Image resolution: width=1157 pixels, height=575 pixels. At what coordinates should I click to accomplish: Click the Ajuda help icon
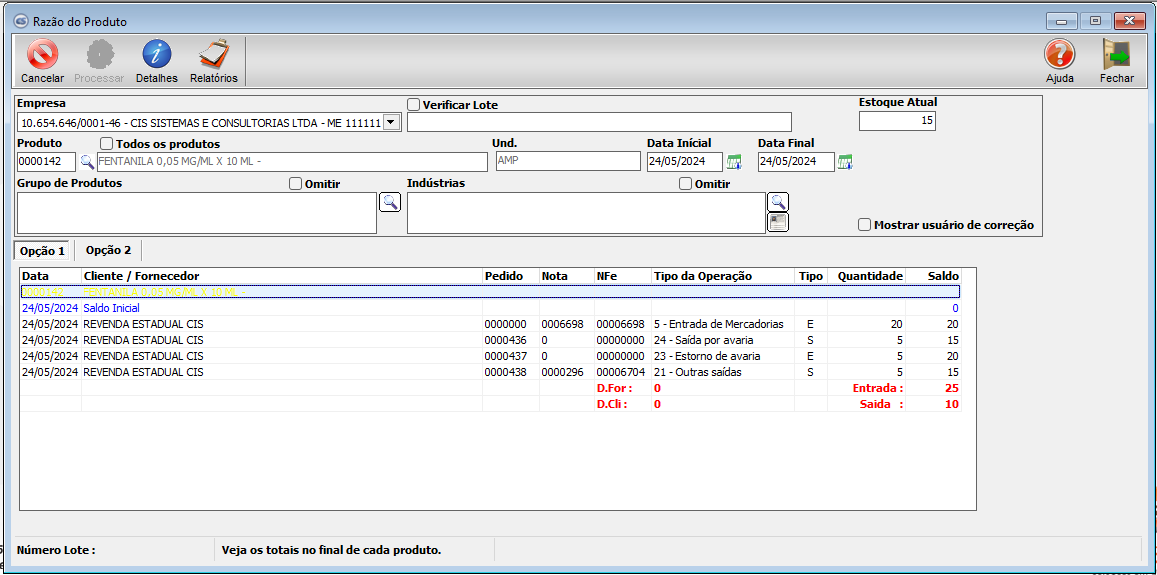click(x=1059, y=55)
